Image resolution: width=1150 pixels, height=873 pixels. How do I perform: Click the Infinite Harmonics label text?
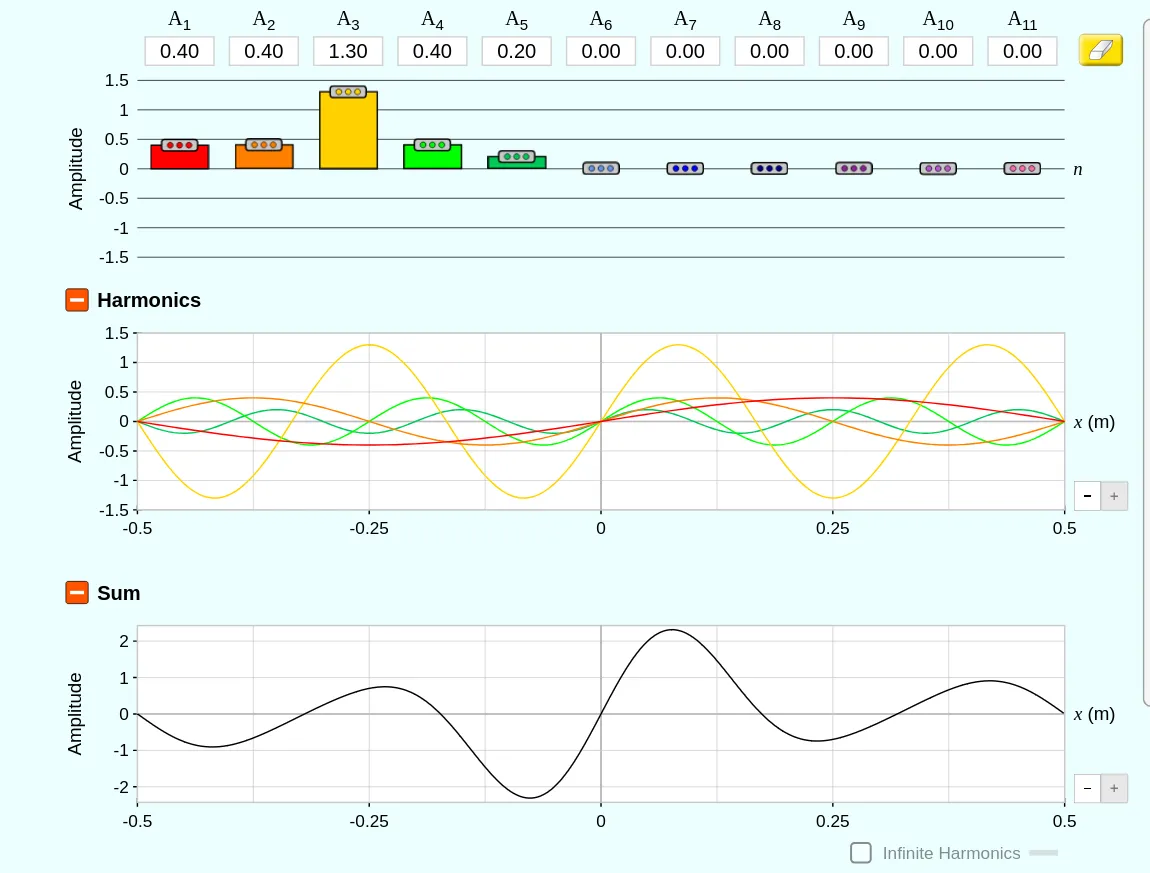[951, 853]
